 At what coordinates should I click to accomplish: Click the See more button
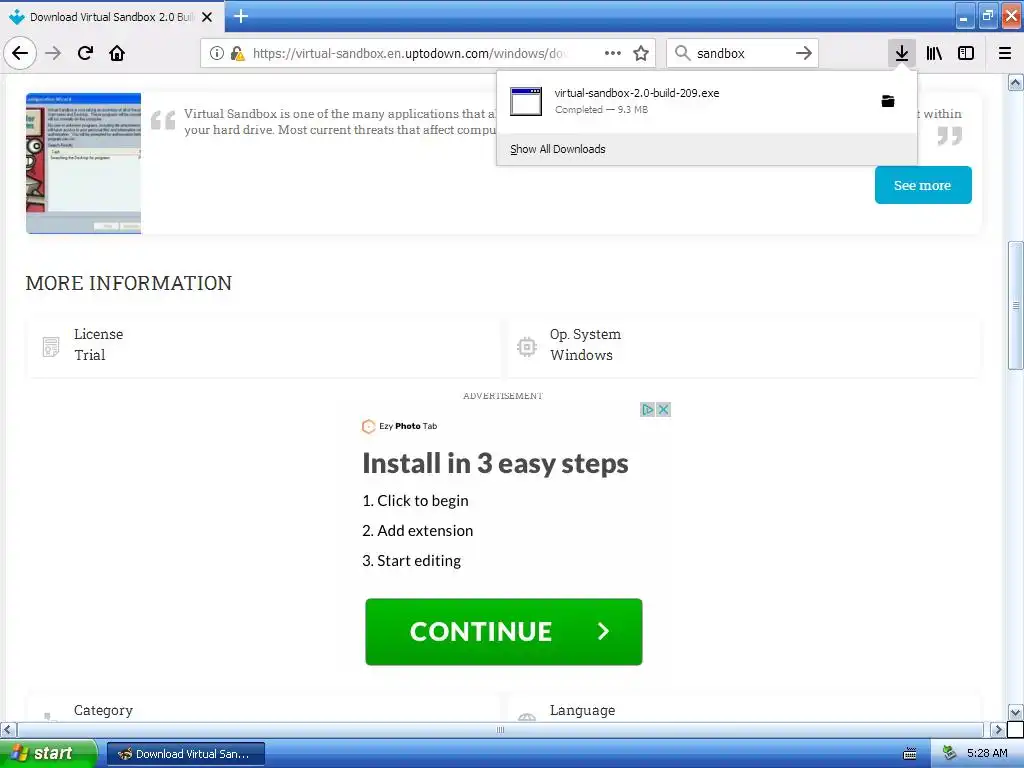pyautogui.click(x=923, y=185)
